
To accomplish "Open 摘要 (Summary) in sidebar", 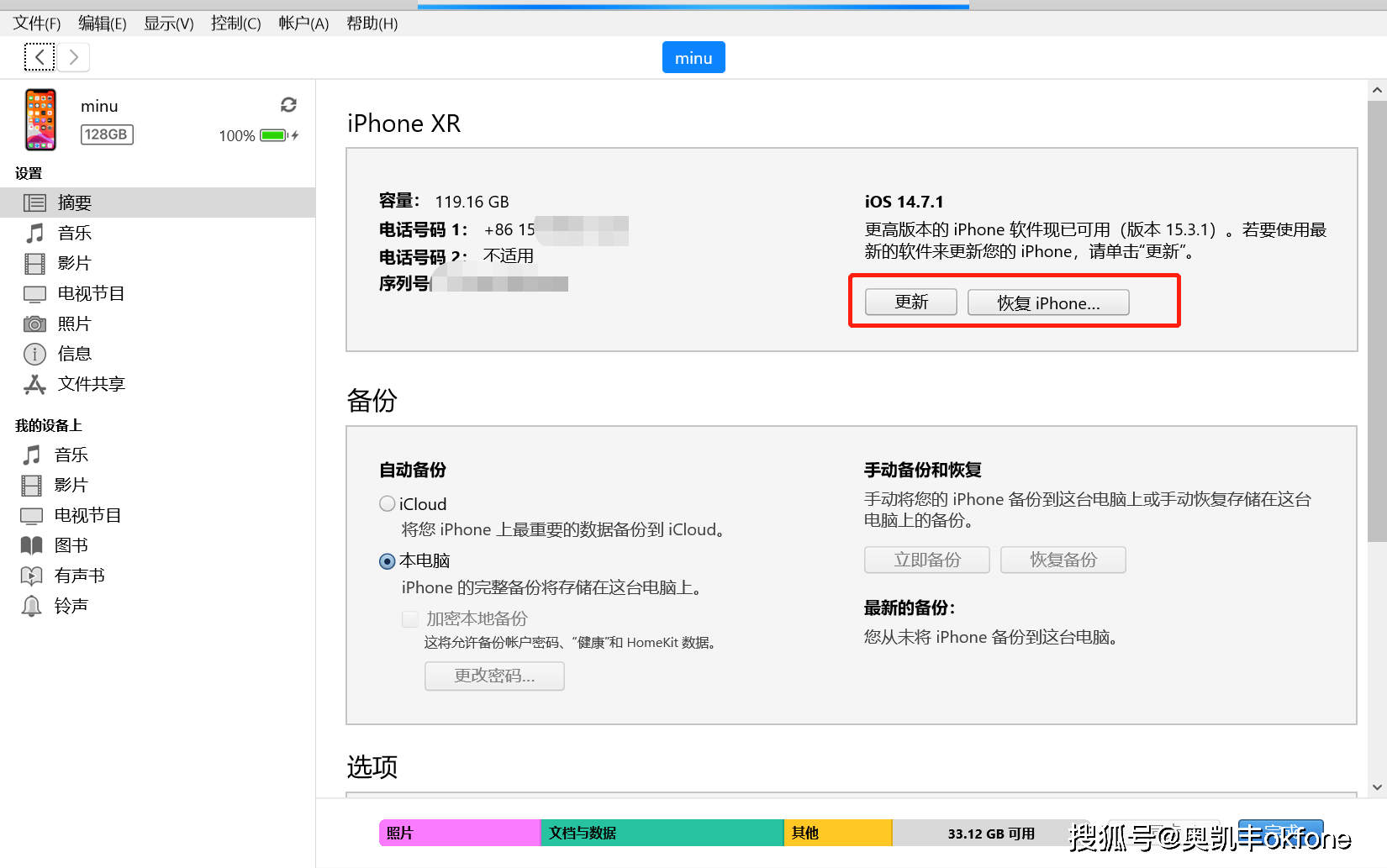I will (74, 202).
